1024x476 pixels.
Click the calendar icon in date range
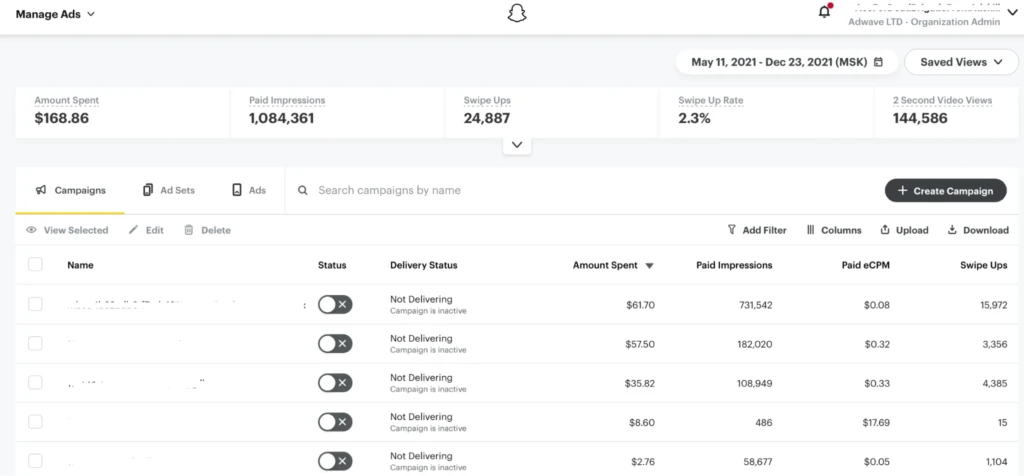coord(878,62)
